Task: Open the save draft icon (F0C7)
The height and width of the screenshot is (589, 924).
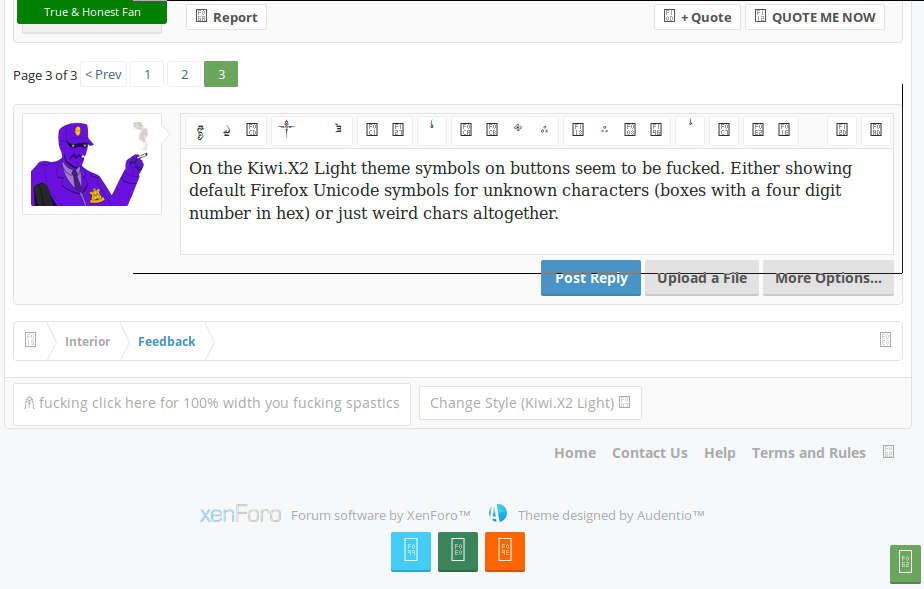Action: (x=724, y=130)
